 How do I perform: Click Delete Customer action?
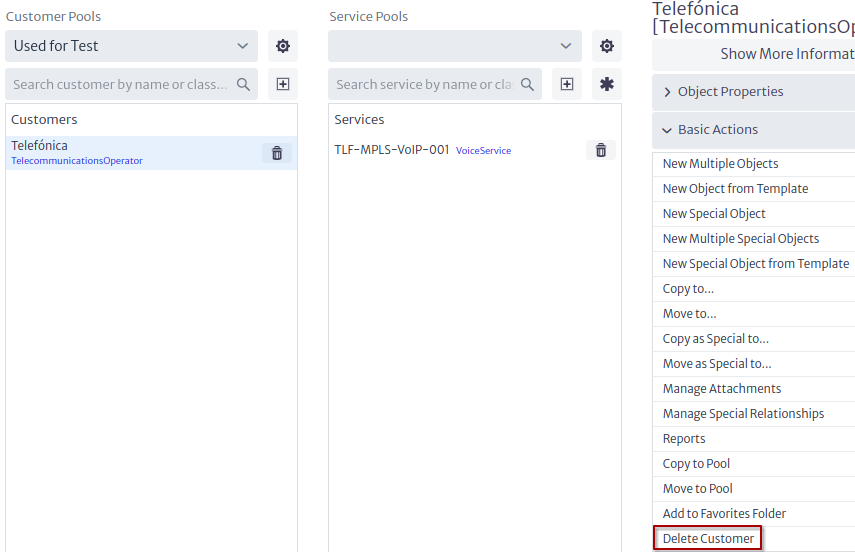point(708,538)
